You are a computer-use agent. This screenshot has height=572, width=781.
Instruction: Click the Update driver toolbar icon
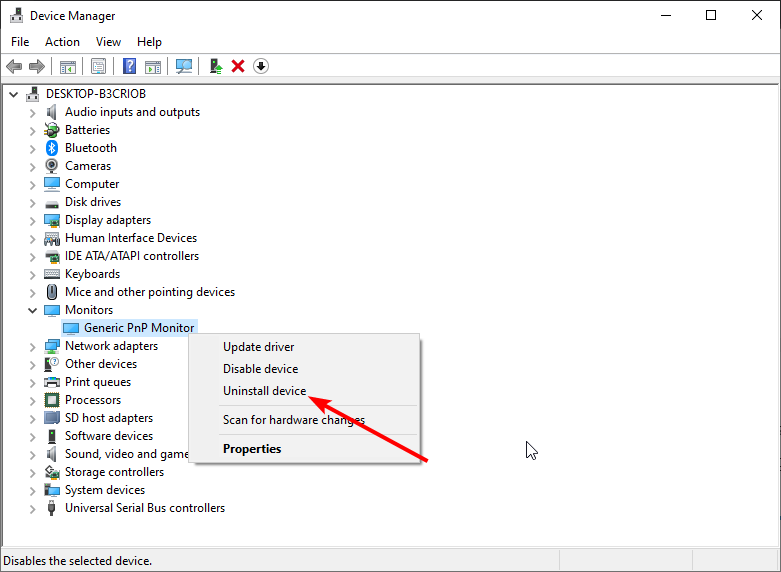216,66
